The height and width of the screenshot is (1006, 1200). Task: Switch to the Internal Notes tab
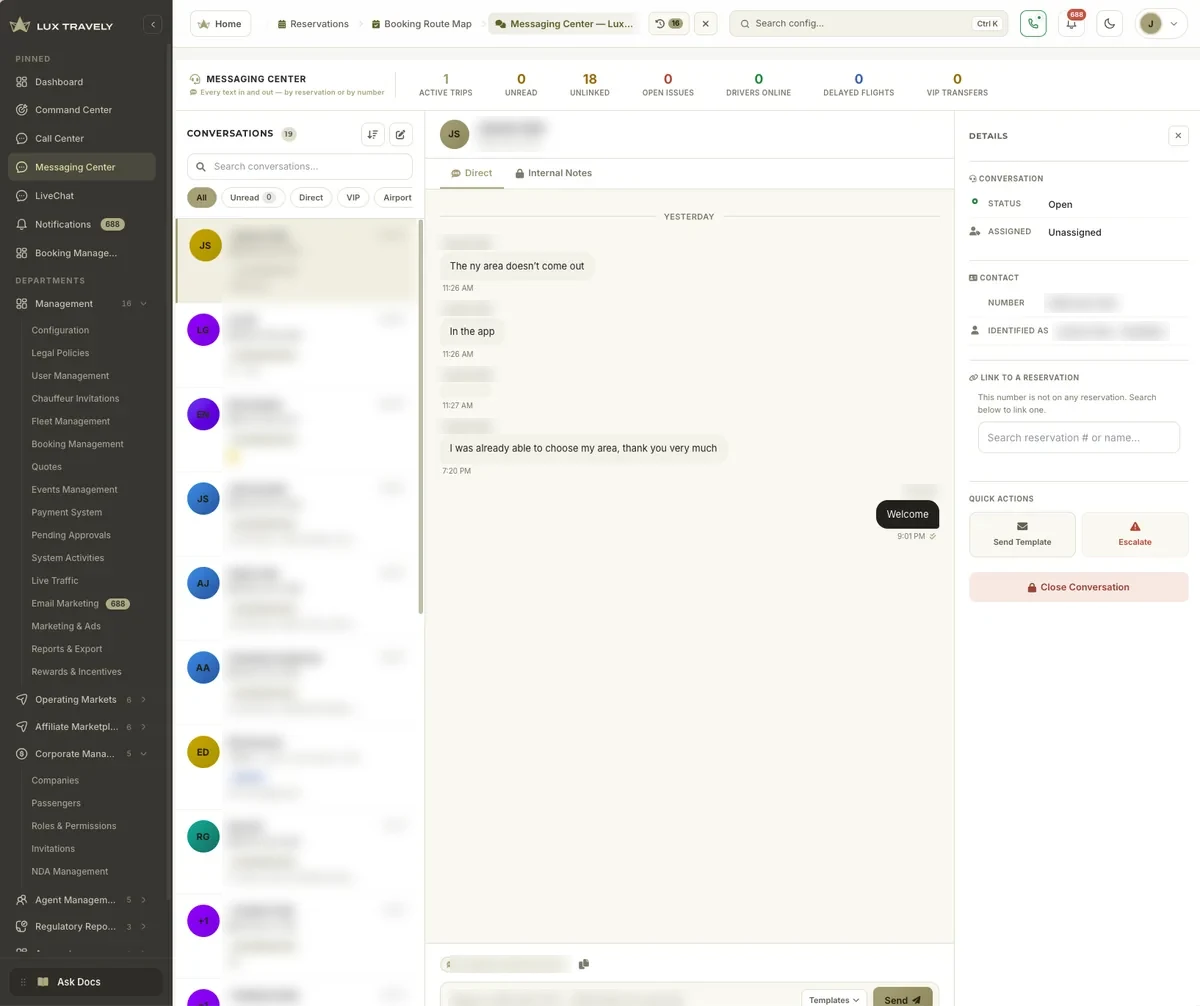pos(553,173)
